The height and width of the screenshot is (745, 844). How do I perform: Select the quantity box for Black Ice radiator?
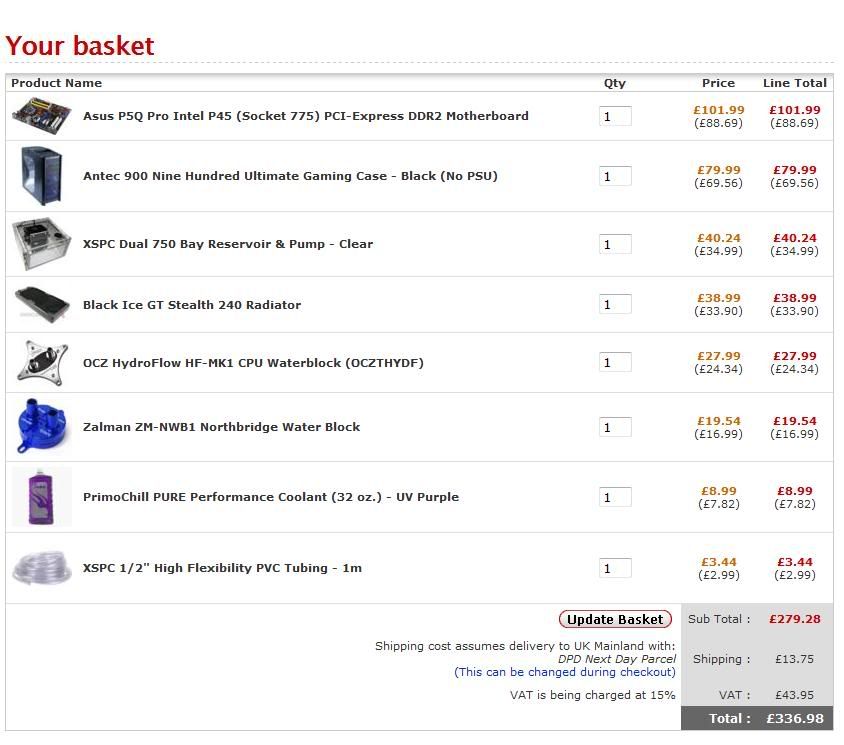615,305
